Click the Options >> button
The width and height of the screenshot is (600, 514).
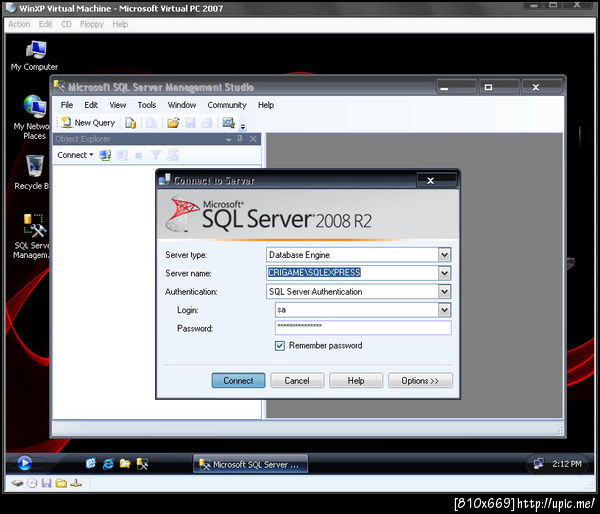tap(420, 381)
